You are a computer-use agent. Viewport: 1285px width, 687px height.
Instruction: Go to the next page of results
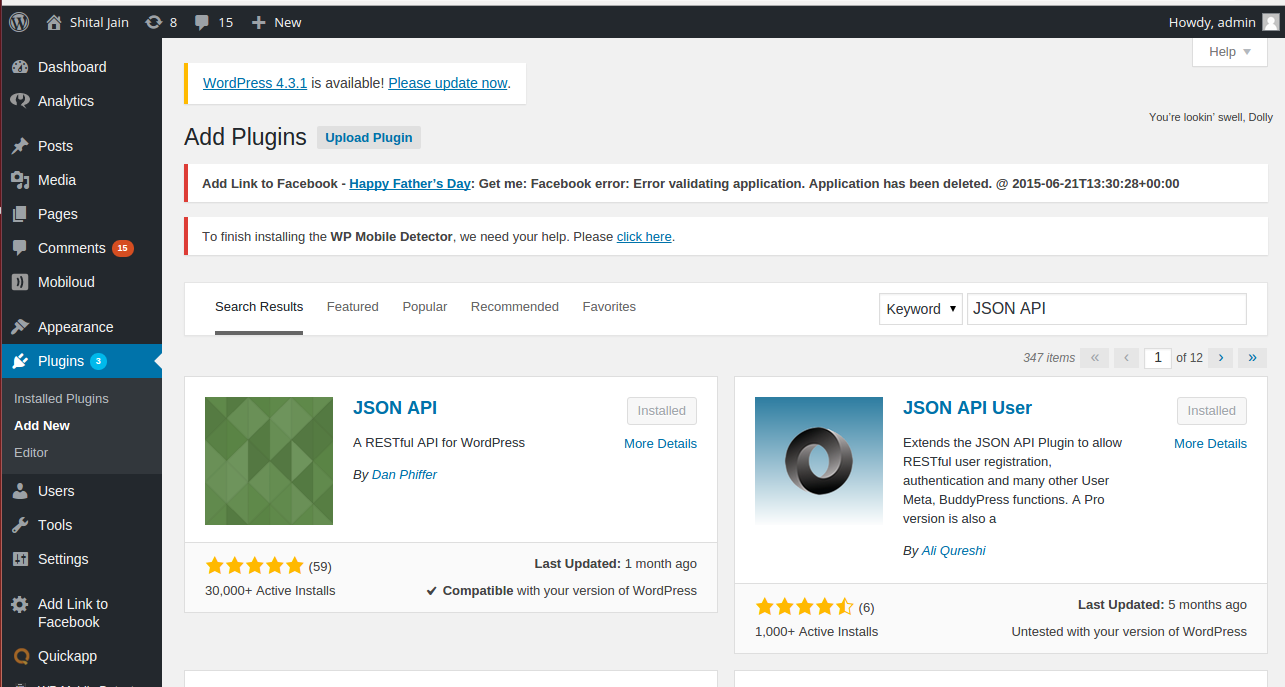click(1220, 357)
